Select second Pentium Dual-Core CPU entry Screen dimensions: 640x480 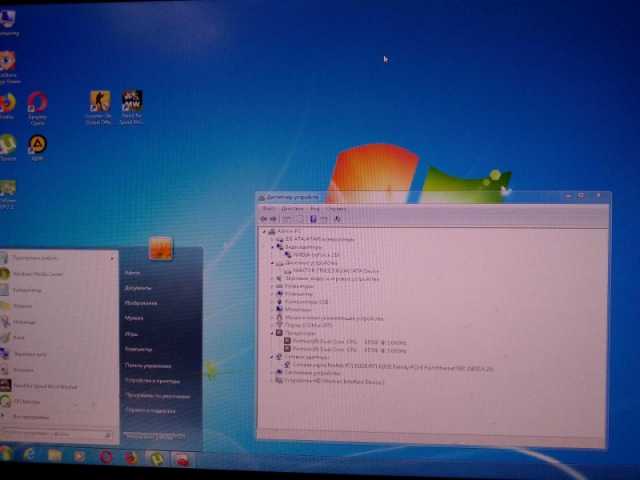pyautogui.click(x=345, y=350)
